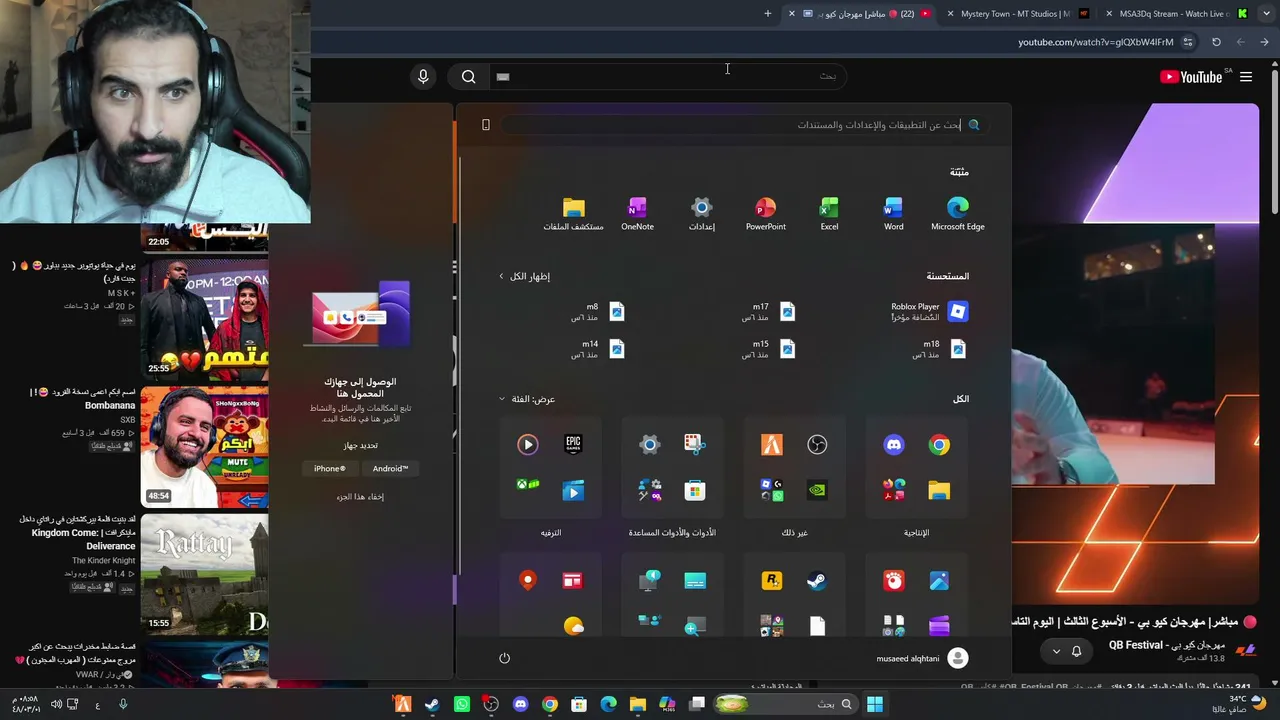
Task: Launch Rockstar Games Launcher from Start menu
Action: pyautogui.click(x=772, y=581)
